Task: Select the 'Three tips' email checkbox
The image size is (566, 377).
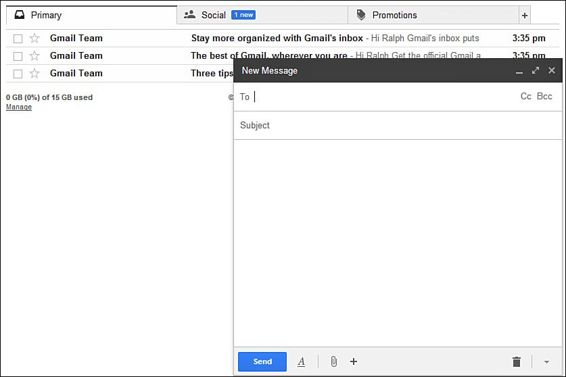Action: click(18, 74)
